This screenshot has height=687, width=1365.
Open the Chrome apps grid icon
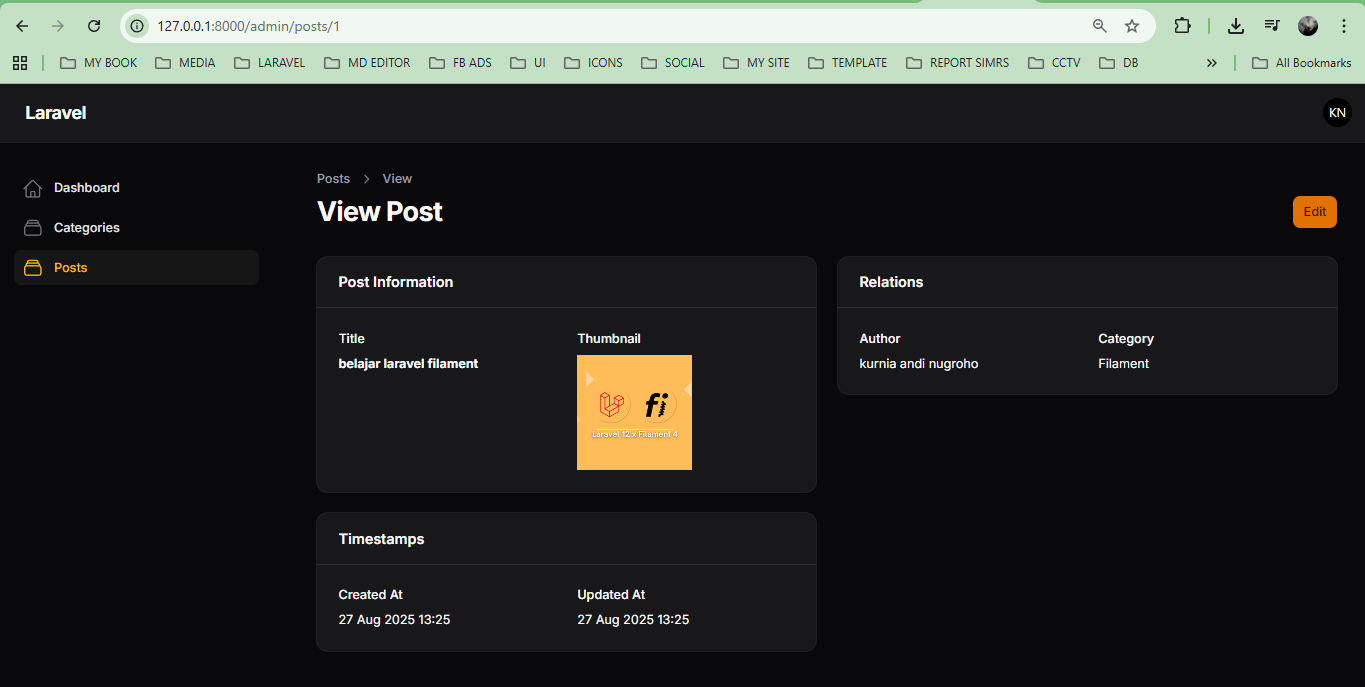coord(20,63)
